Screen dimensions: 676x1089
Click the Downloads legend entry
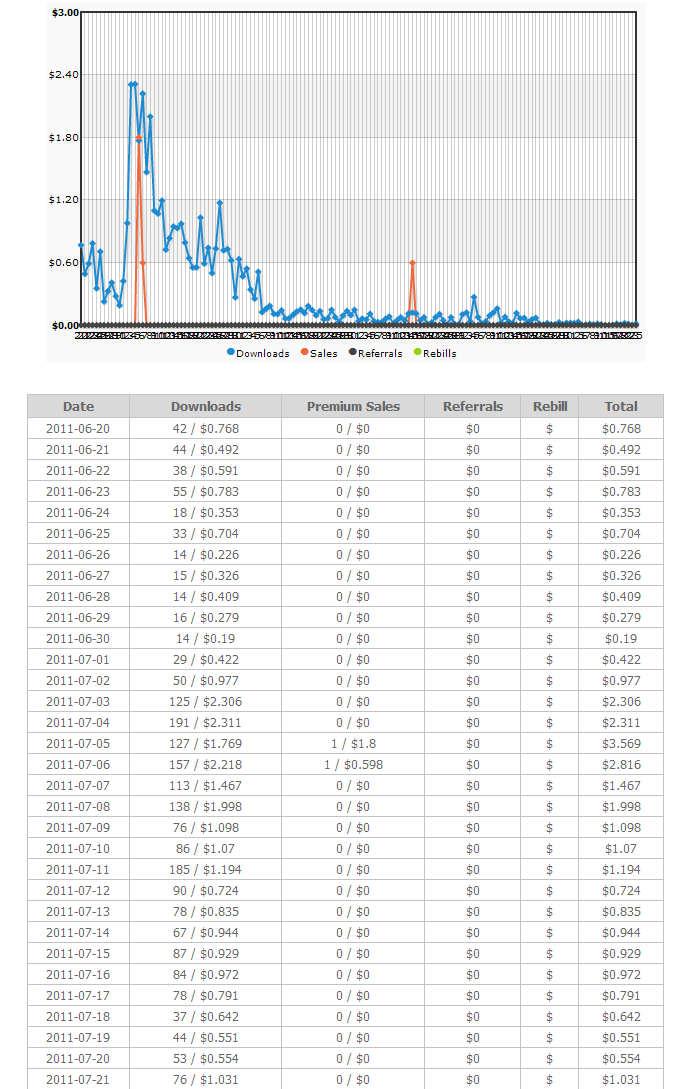[258, 353]
